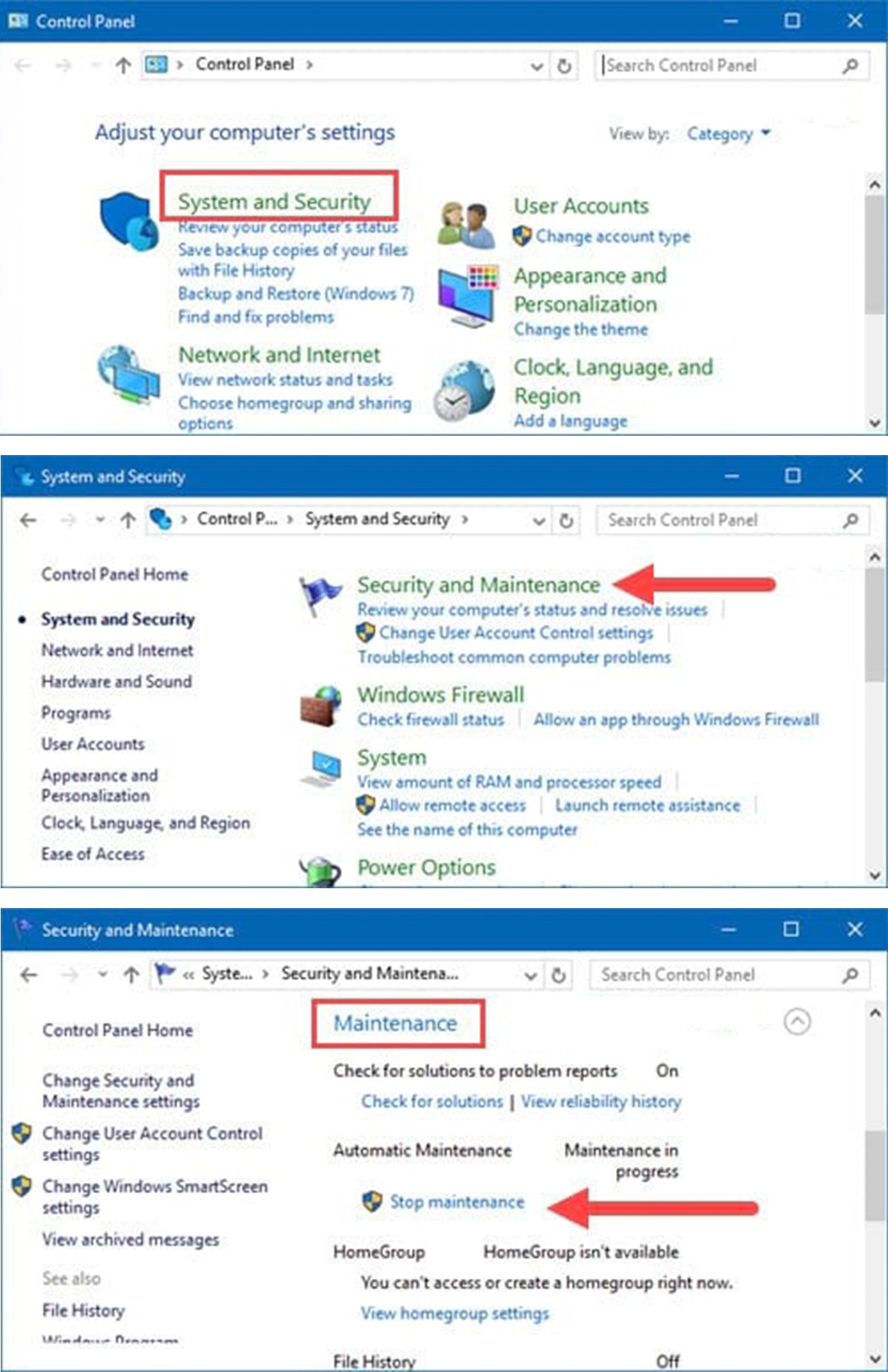Click the System computer icon
Screen dimensions: 888x1372
(321, 769)
